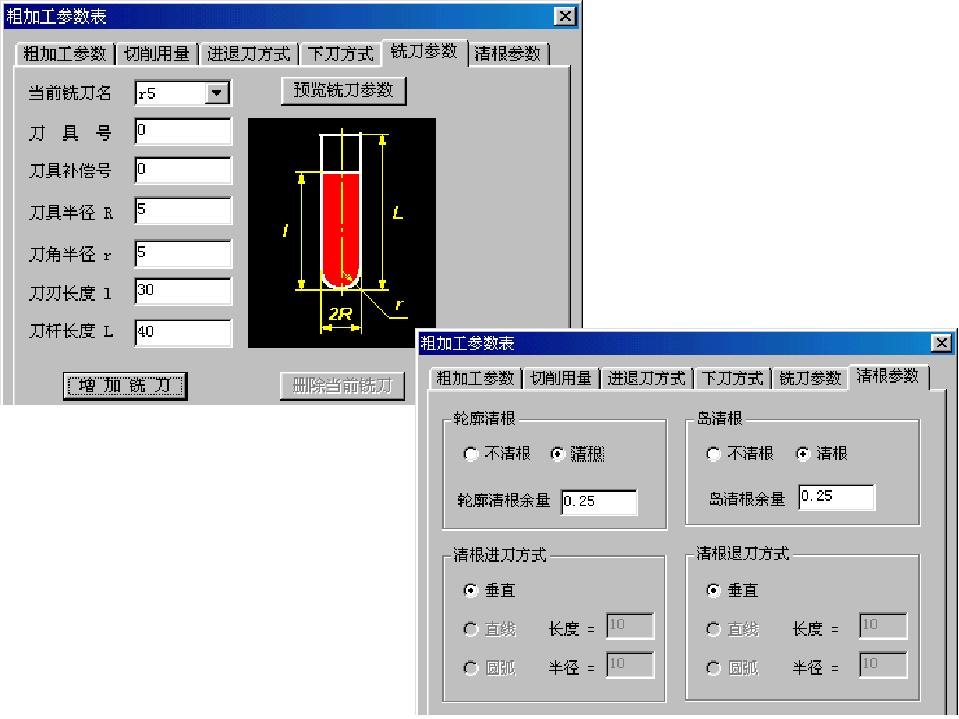
Task: Choose 垂直 under 清根退刀方式
Action: pos(714,591)
